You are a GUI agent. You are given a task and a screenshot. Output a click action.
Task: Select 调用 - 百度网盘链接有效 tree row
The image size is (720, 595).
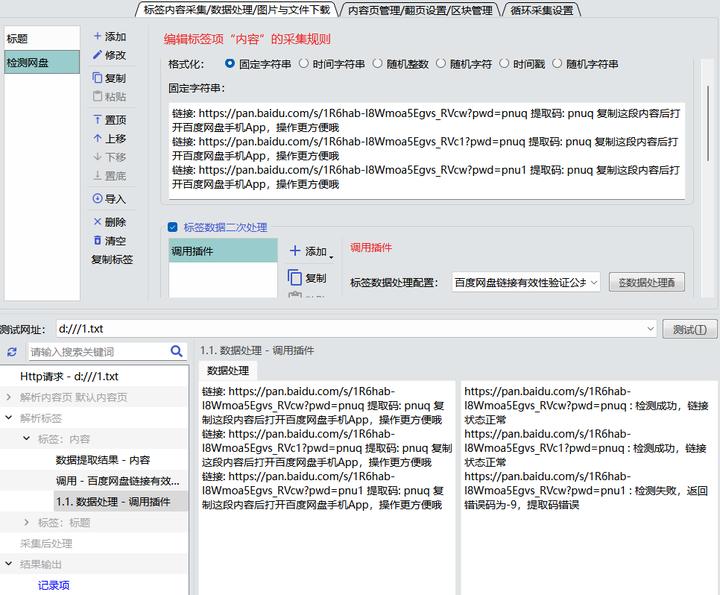(94, 481)
